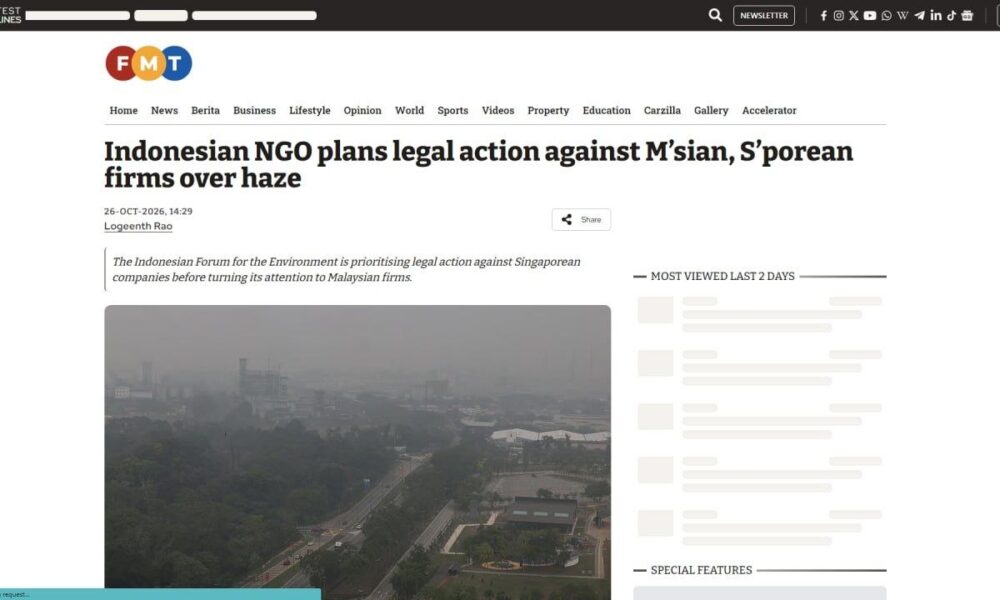This screenshot has height=600, width=1000.
Task: Click the article headline about Indonesian NGO
Action: coord(478,165)
